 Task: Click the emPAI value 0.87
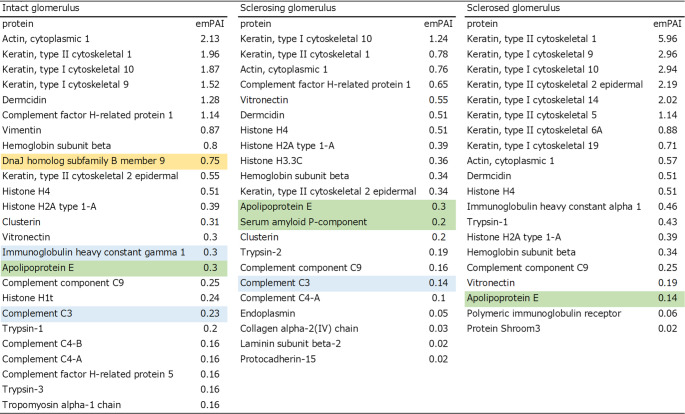click(x=210, y=130)
